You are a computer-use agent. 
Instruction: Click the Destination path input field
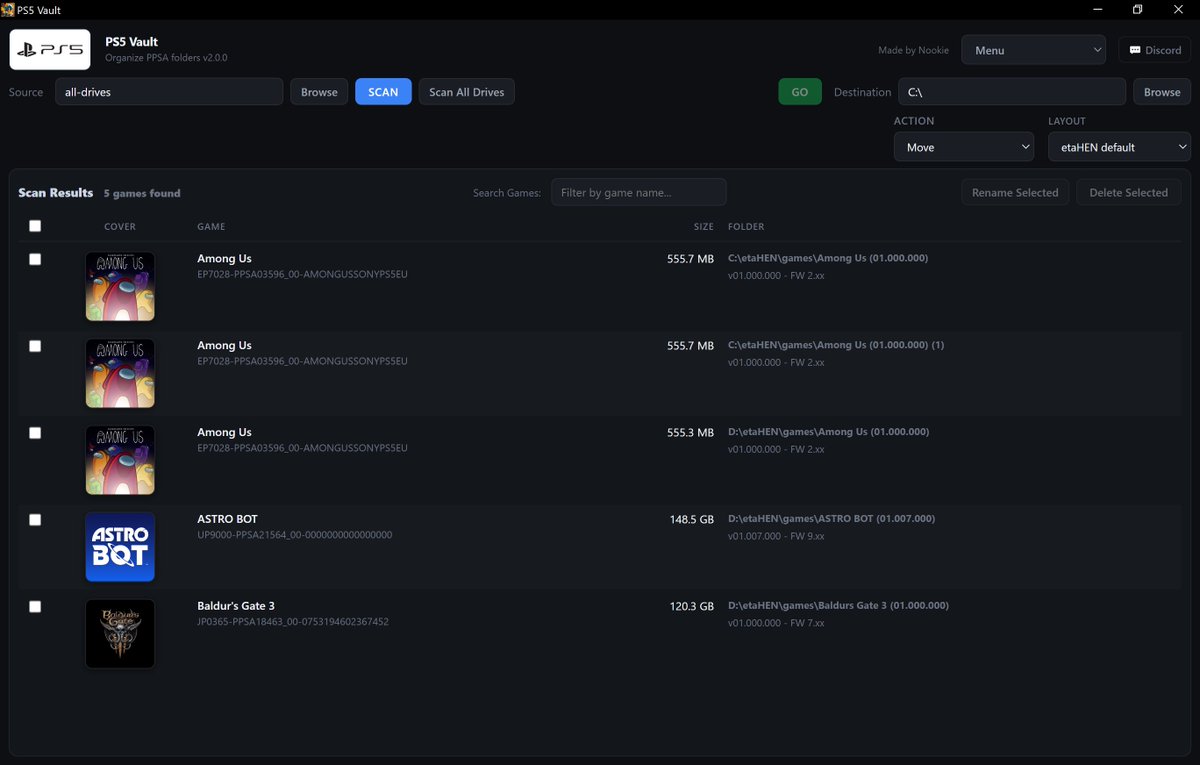[x=1012, y=92]
